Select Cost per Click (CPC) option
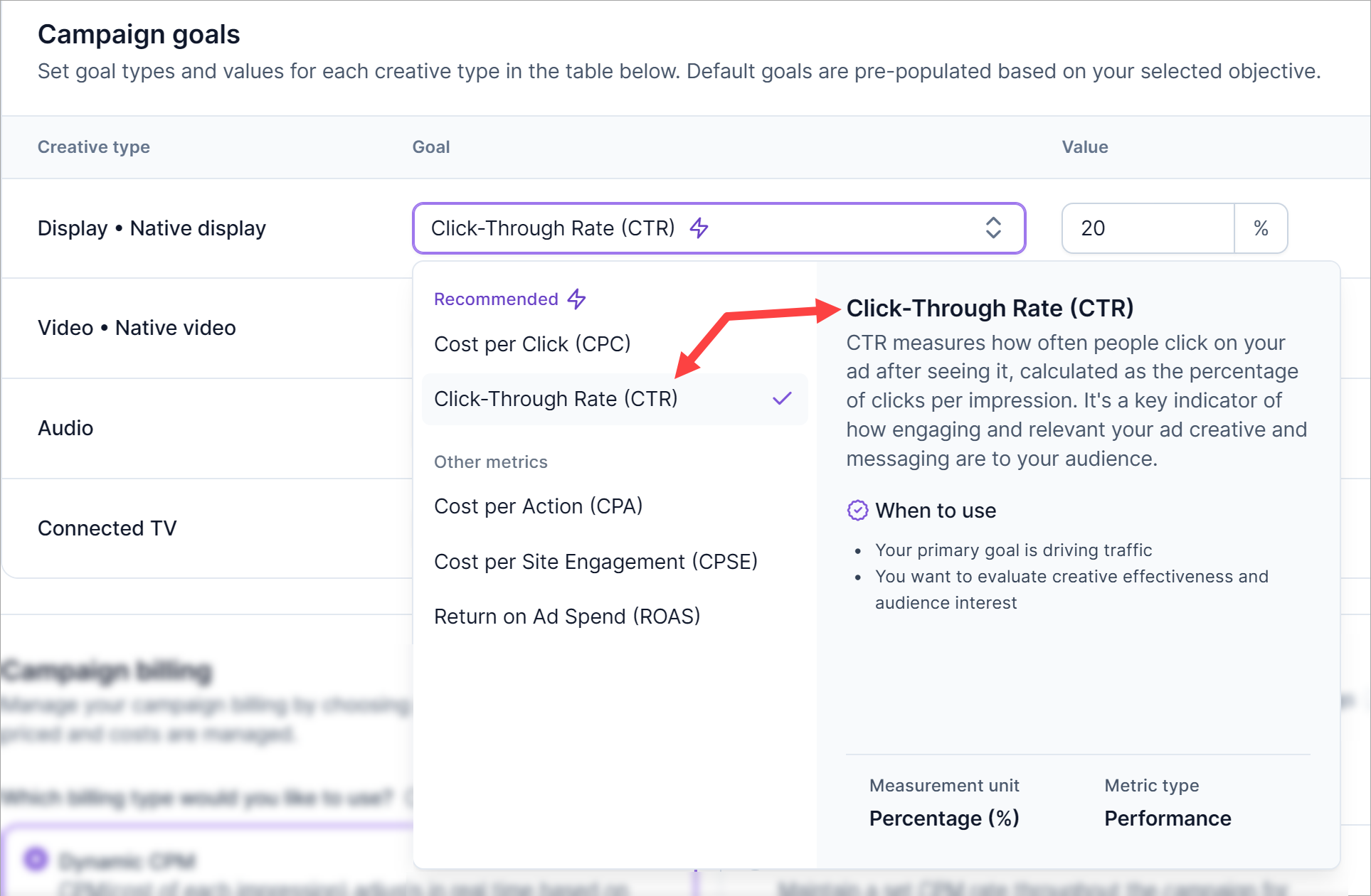This screenshot has width=1371, height=896. pos(532,344)
